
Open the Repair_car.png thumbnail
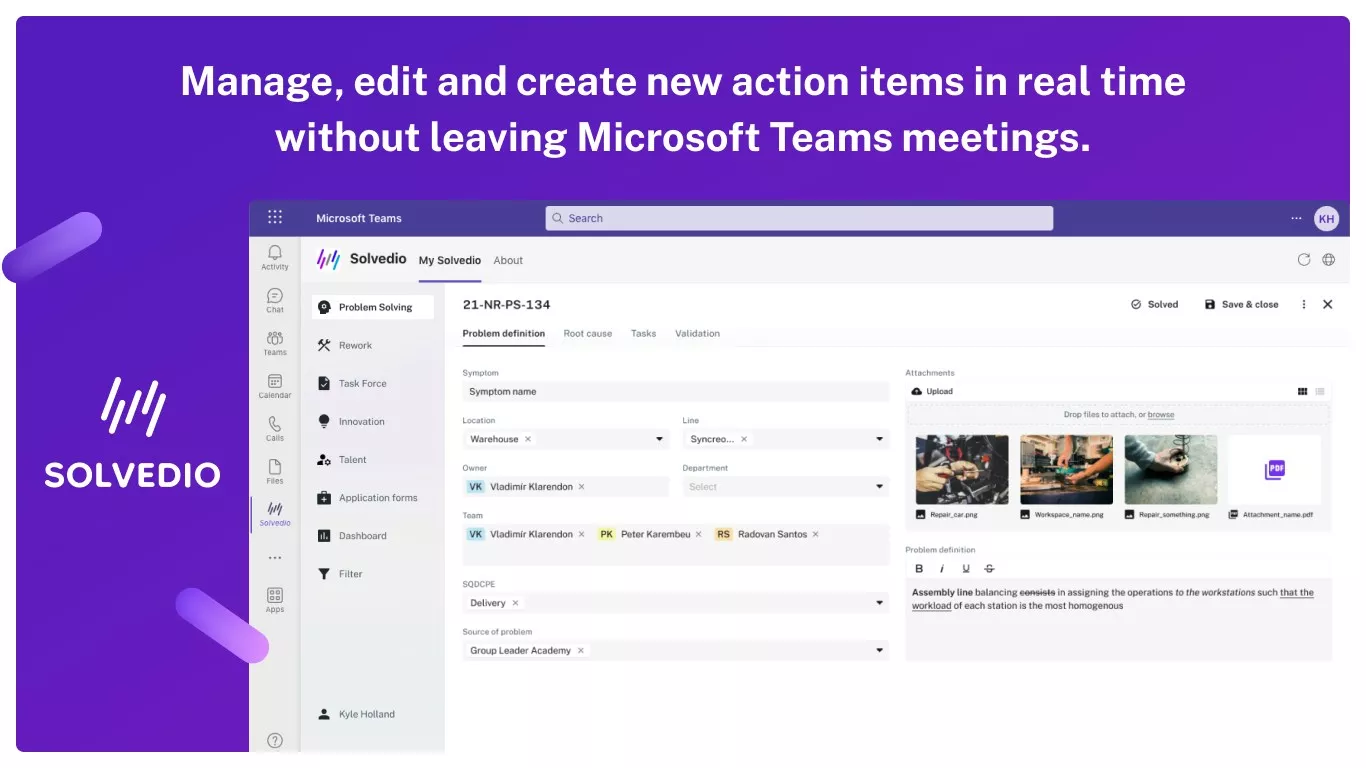coord(962,470)
